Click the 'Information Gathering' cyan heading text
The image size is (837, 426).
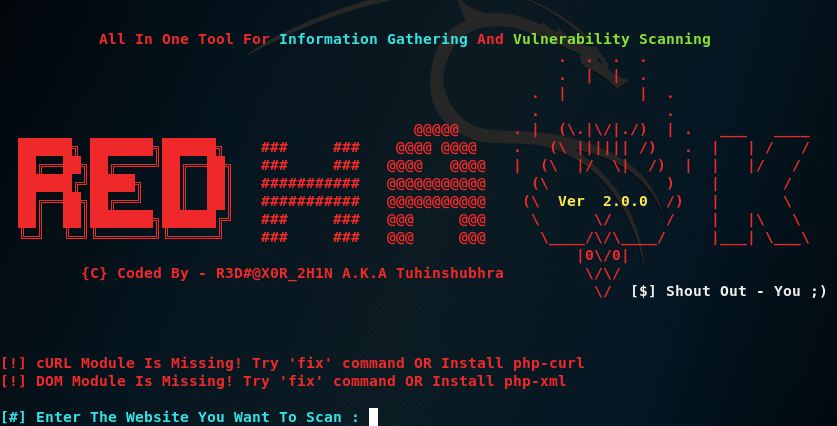(373, 39)
